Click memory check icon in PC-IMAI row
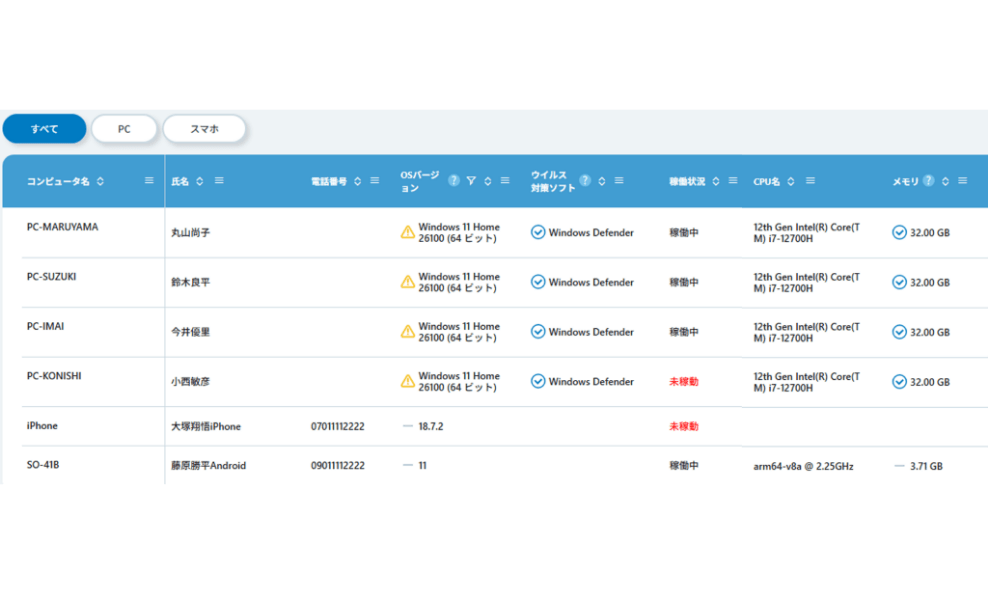 coord(899,332)
